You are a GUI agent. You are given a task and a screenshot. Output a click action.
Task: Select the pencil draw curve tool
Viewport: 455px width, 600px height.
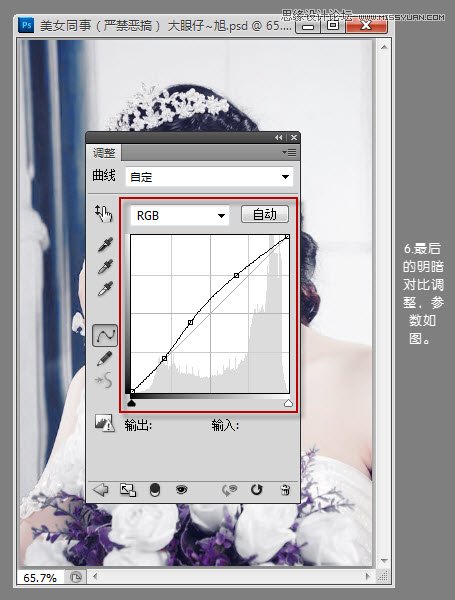104,359
